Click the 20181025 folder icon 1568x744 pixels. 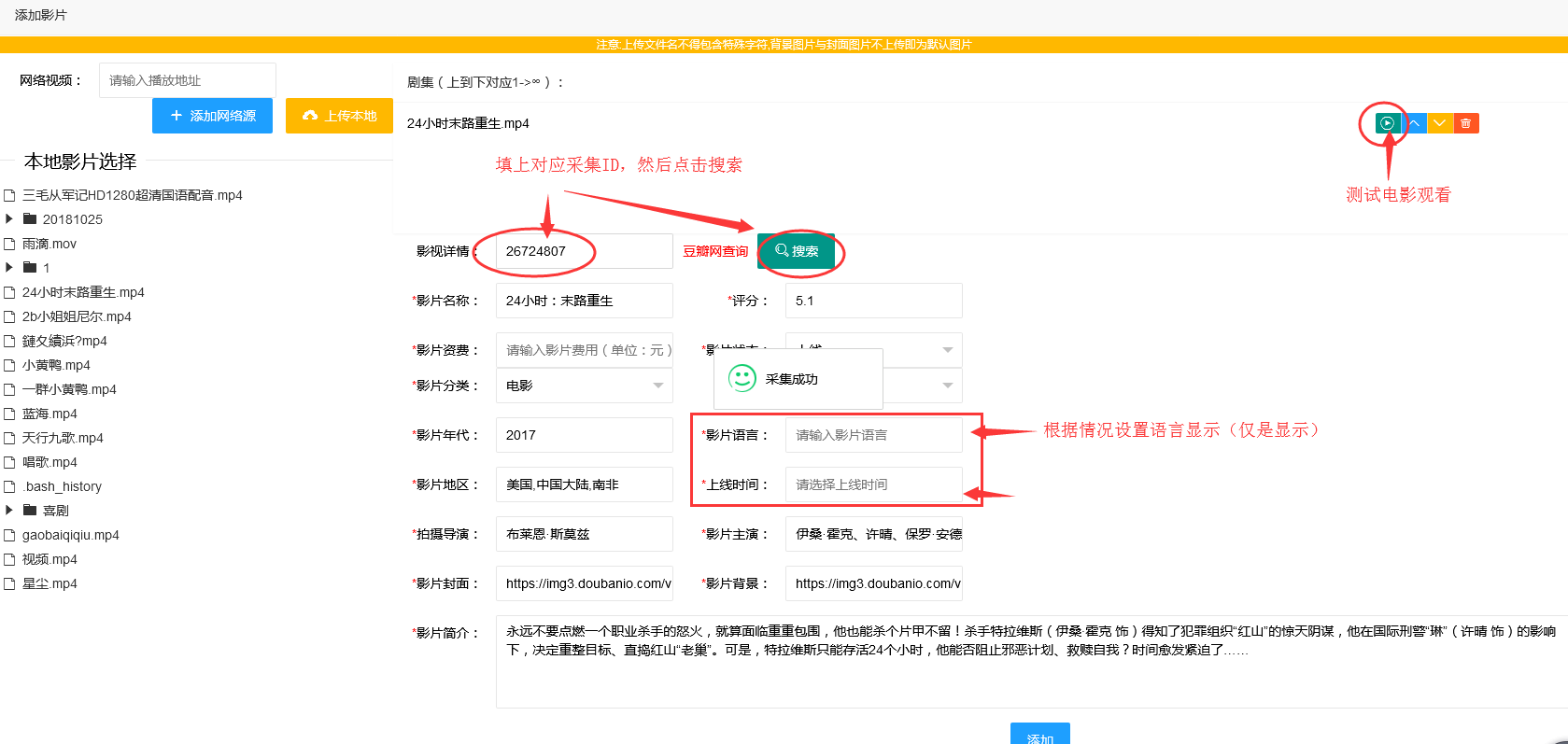[x=30, y=219]
